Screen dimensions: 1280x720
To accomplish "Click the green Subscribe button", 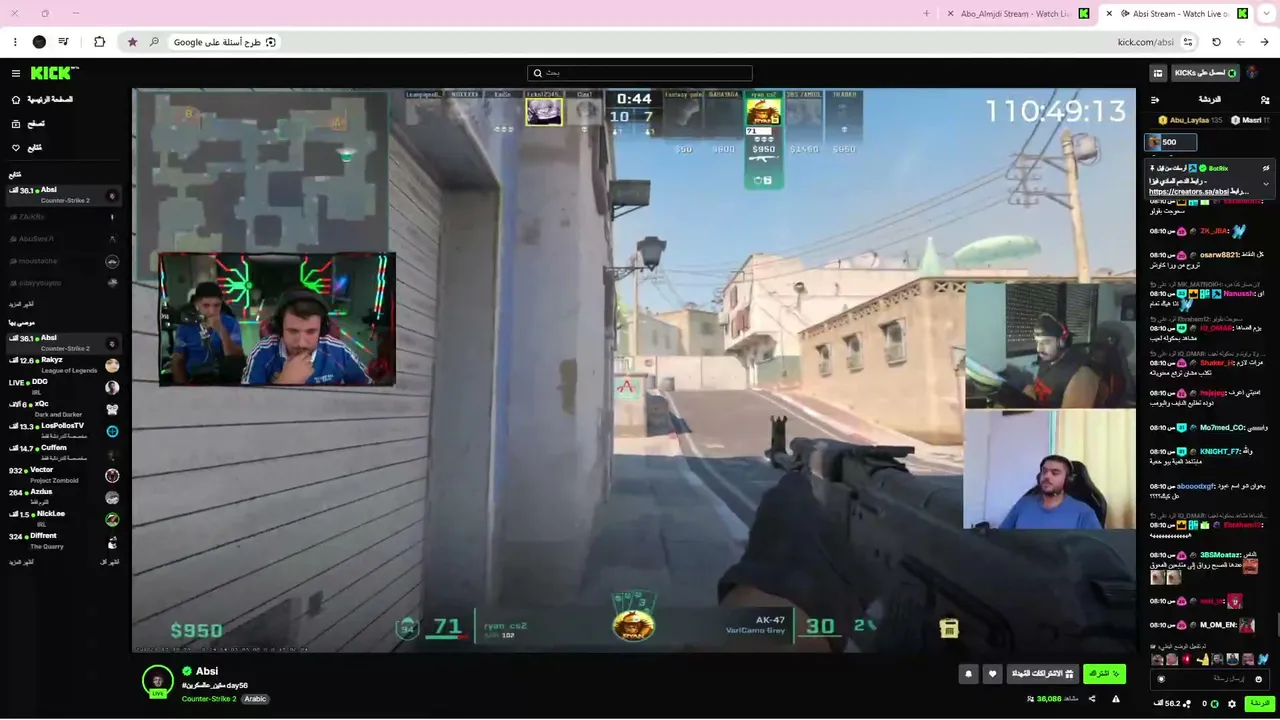I will pyautogui.click(x=1104, y=674).
